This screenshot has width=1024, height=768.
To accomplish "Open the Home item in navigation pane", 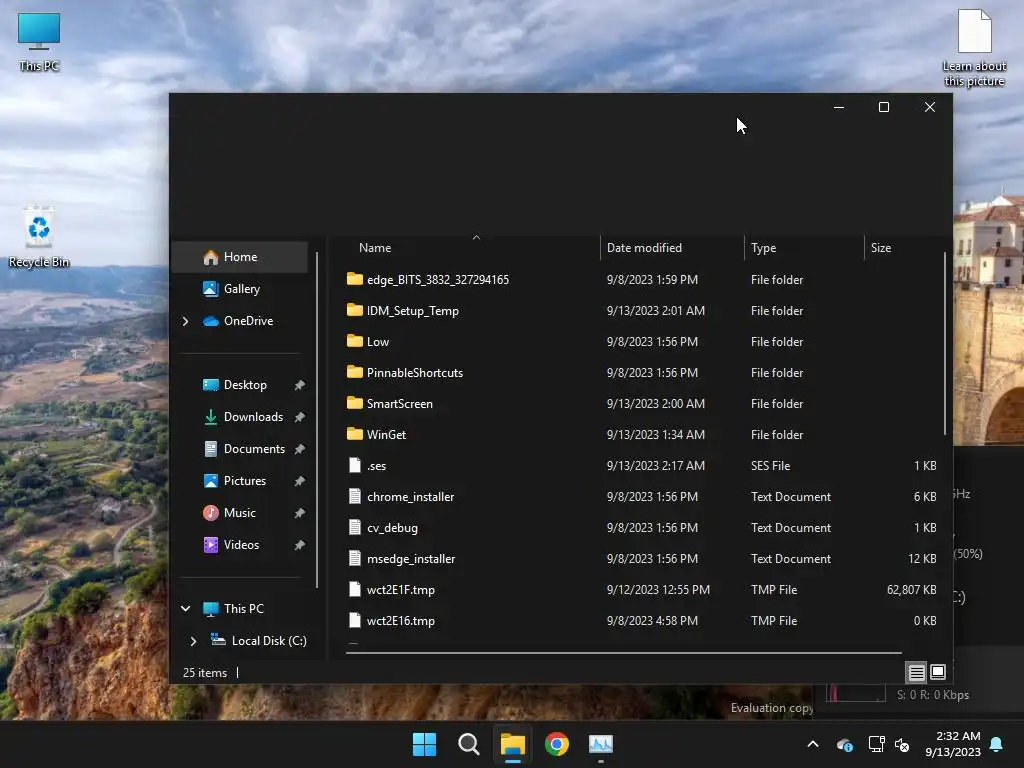I will click(240, 257).
